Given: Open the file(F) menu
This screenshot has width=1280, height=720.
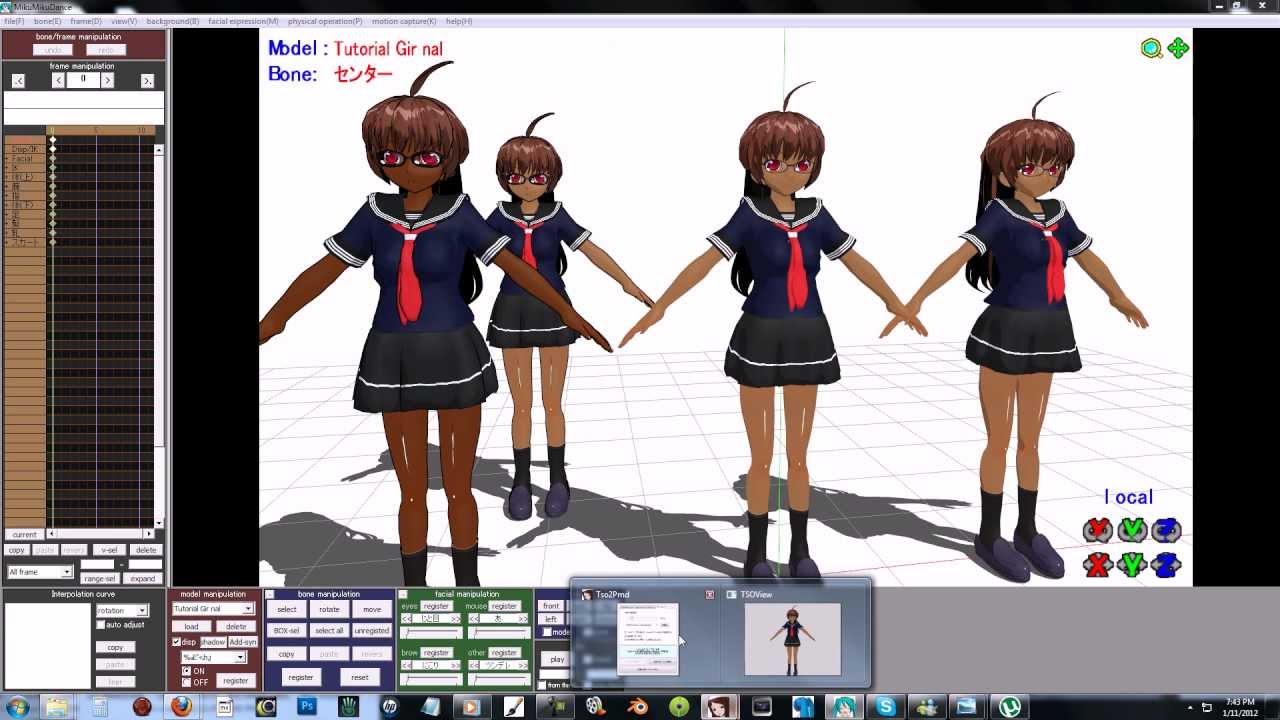Looking at the screenshot, I should (x=14, y=21).
